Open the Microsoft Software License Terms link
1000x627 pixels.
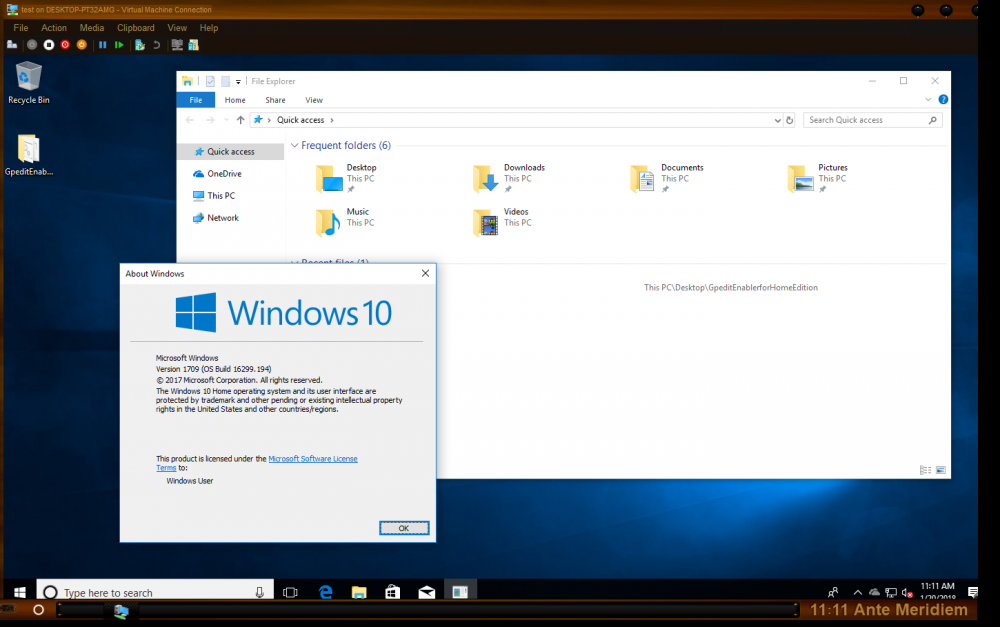(313, 459)
